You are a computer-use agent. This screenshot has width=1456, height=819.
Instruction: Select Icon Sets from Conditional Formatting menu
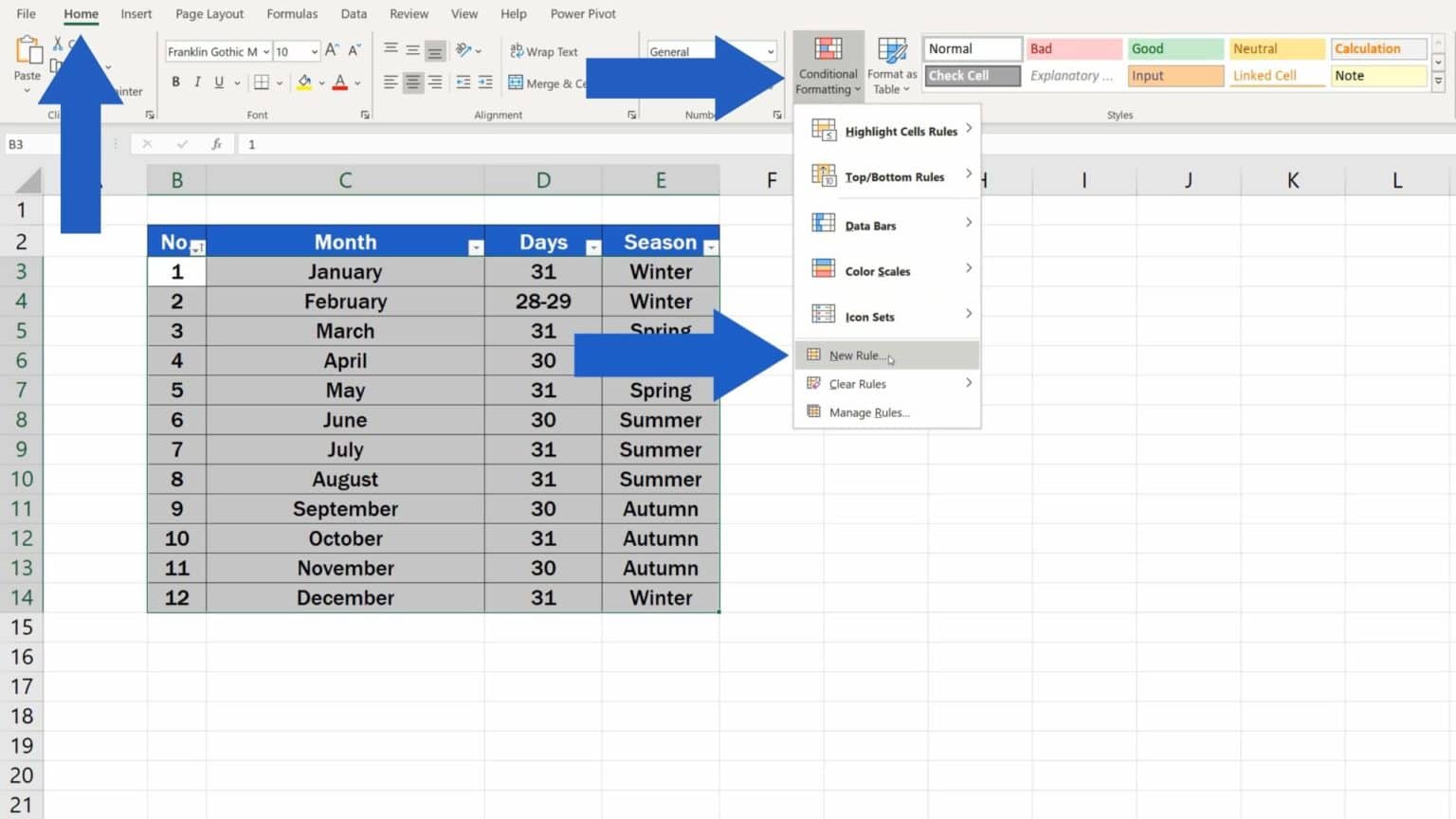coord(868,316)
